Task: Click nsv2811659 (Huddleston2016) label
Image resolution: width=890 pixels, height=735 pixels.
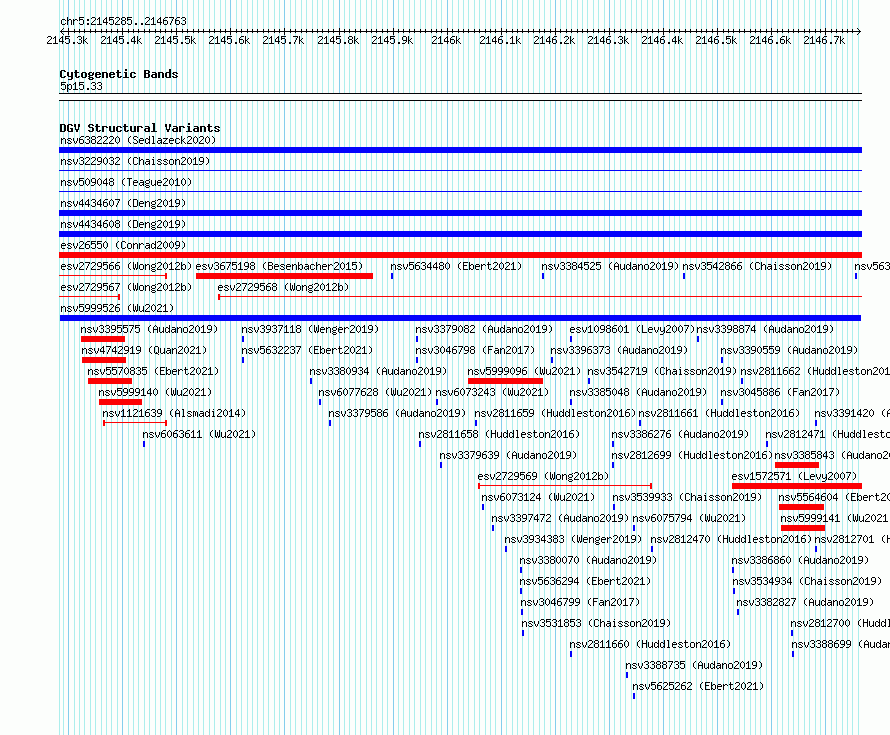Action: pos(555,413)
